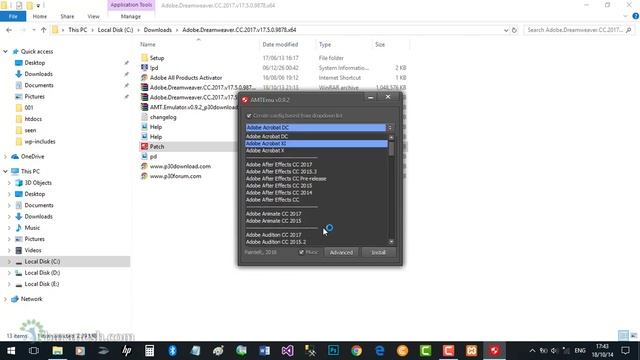
Task: Open Calculator from the taskbar
Action: (149, 351)
